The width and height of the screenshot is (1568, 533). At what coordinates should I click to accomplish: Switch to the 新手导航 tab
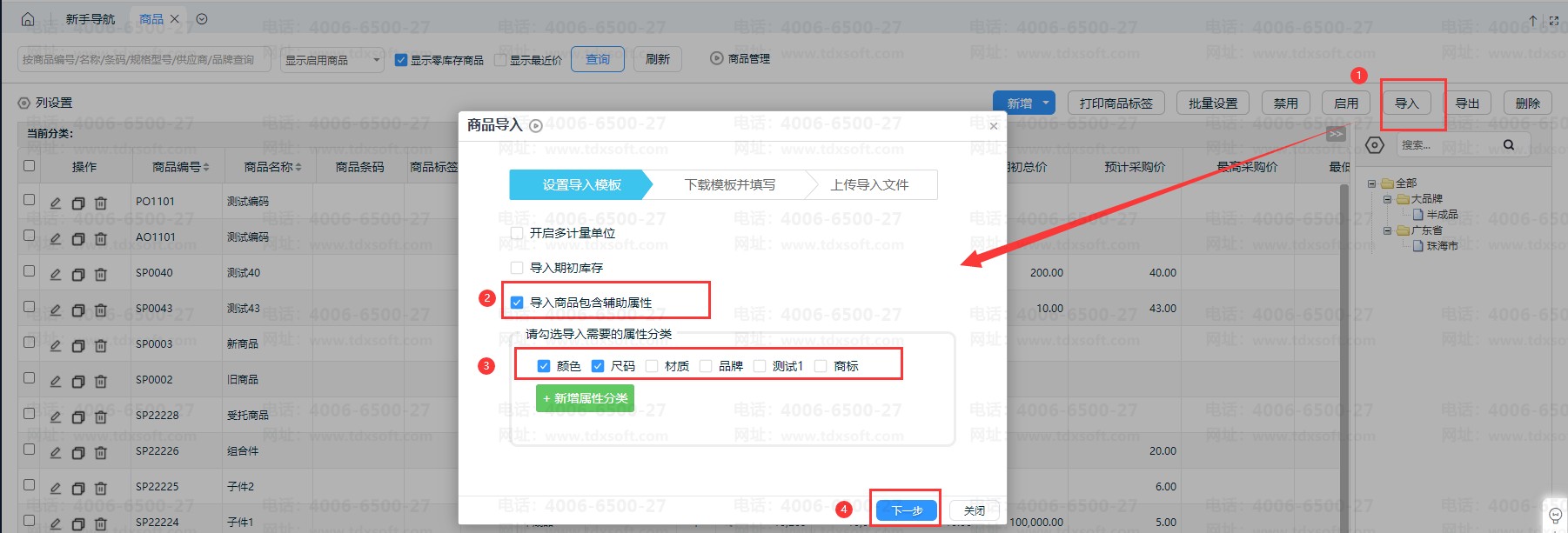[x=90, y=19]
